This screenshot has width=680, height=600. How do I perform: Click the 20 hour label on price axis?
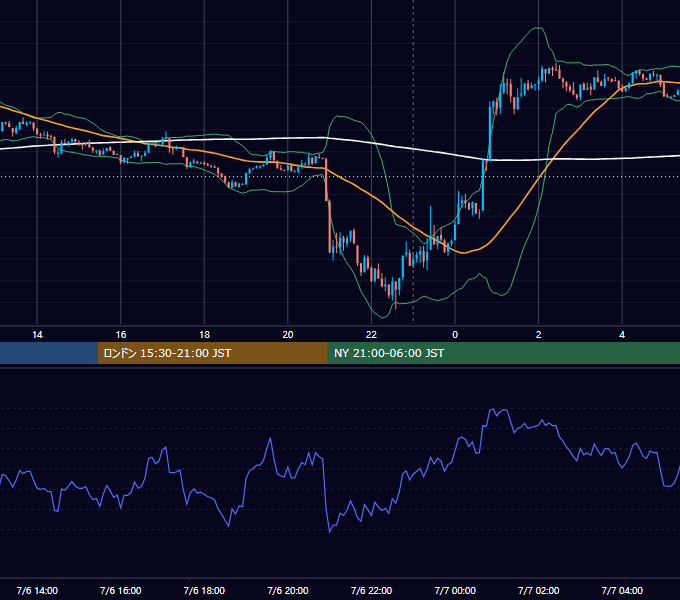288,335
